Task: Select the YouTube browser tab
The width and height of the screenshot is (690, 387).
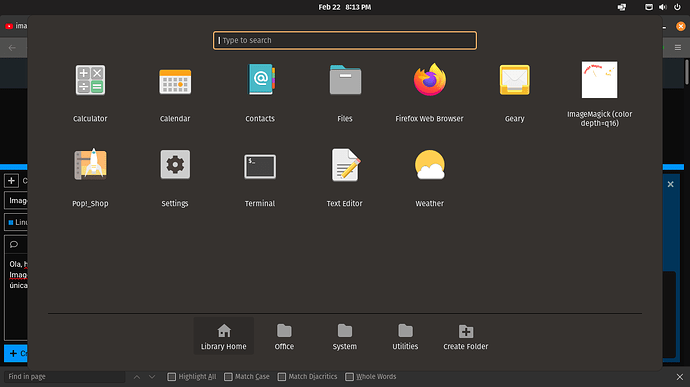Action: tap(15, 26)
